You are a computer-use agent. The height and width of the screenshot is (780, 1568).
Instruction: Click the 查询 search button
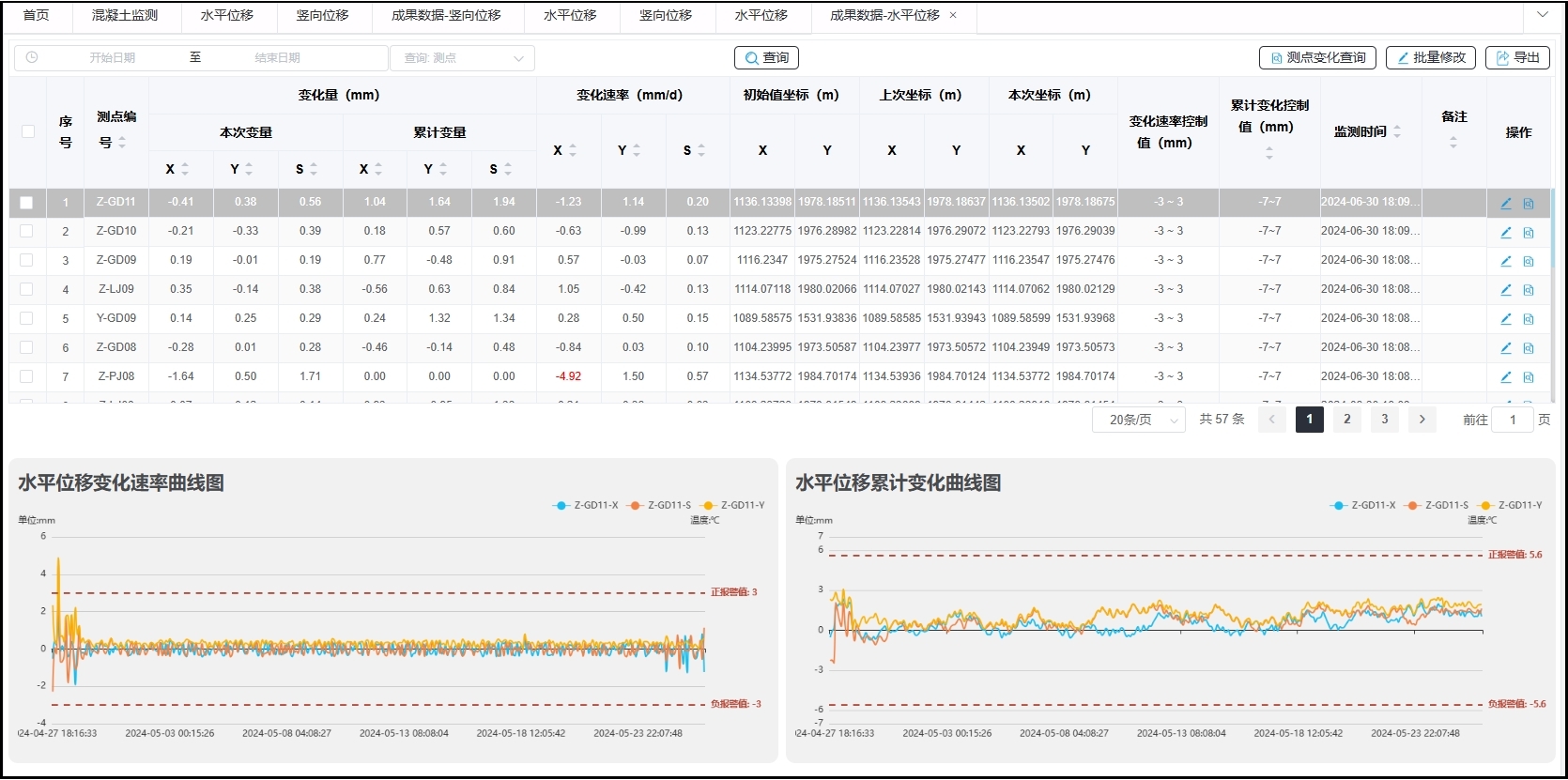[766, 58]
